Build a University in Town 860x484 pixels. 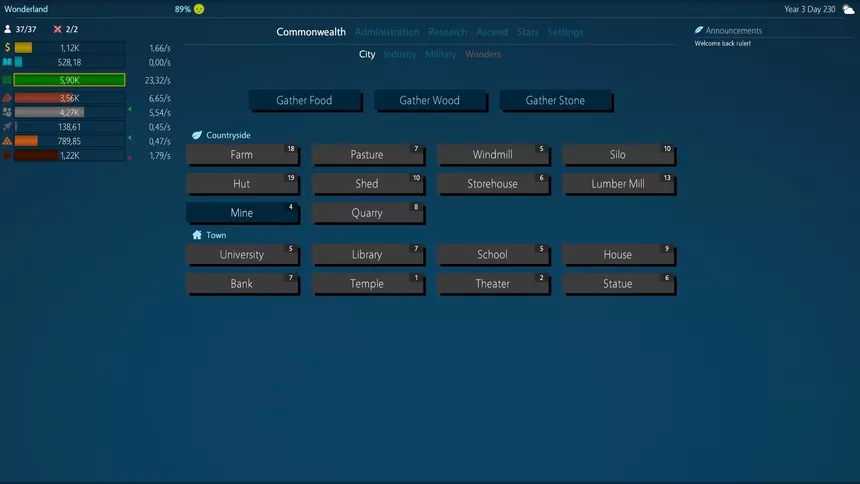[241, 255]
